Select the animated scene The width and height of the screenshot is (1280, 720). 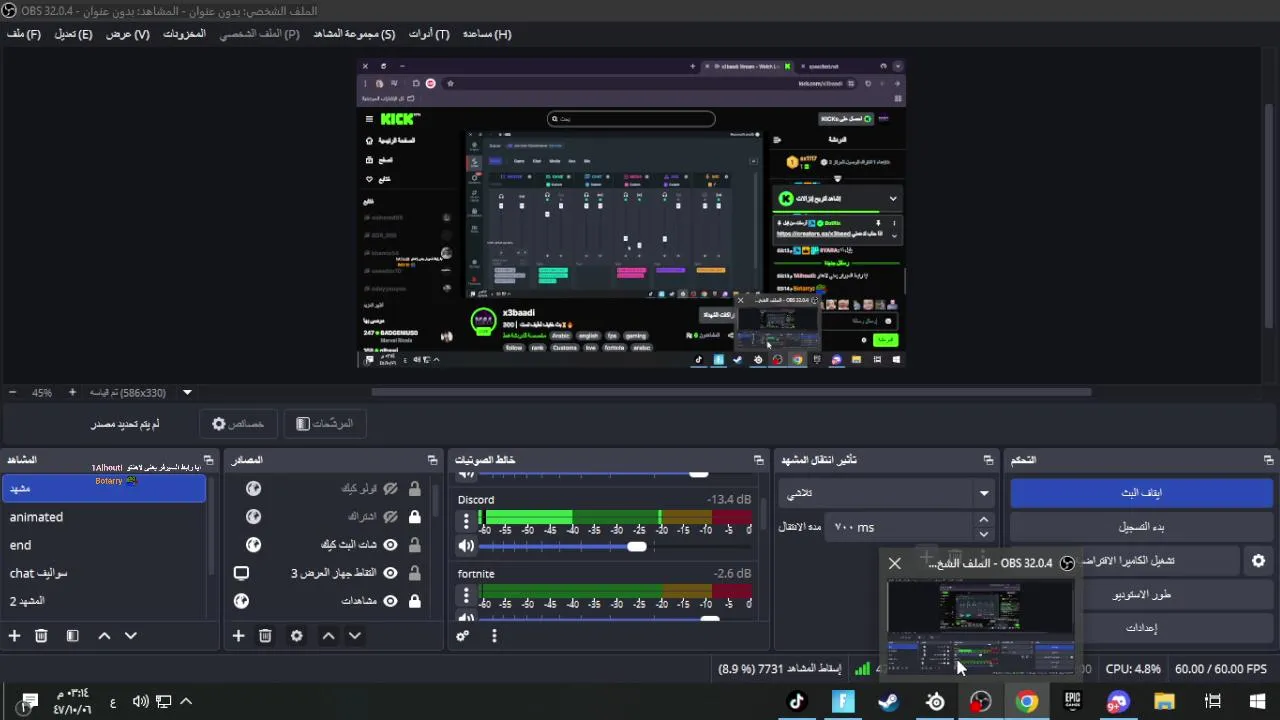coord(104,517)
